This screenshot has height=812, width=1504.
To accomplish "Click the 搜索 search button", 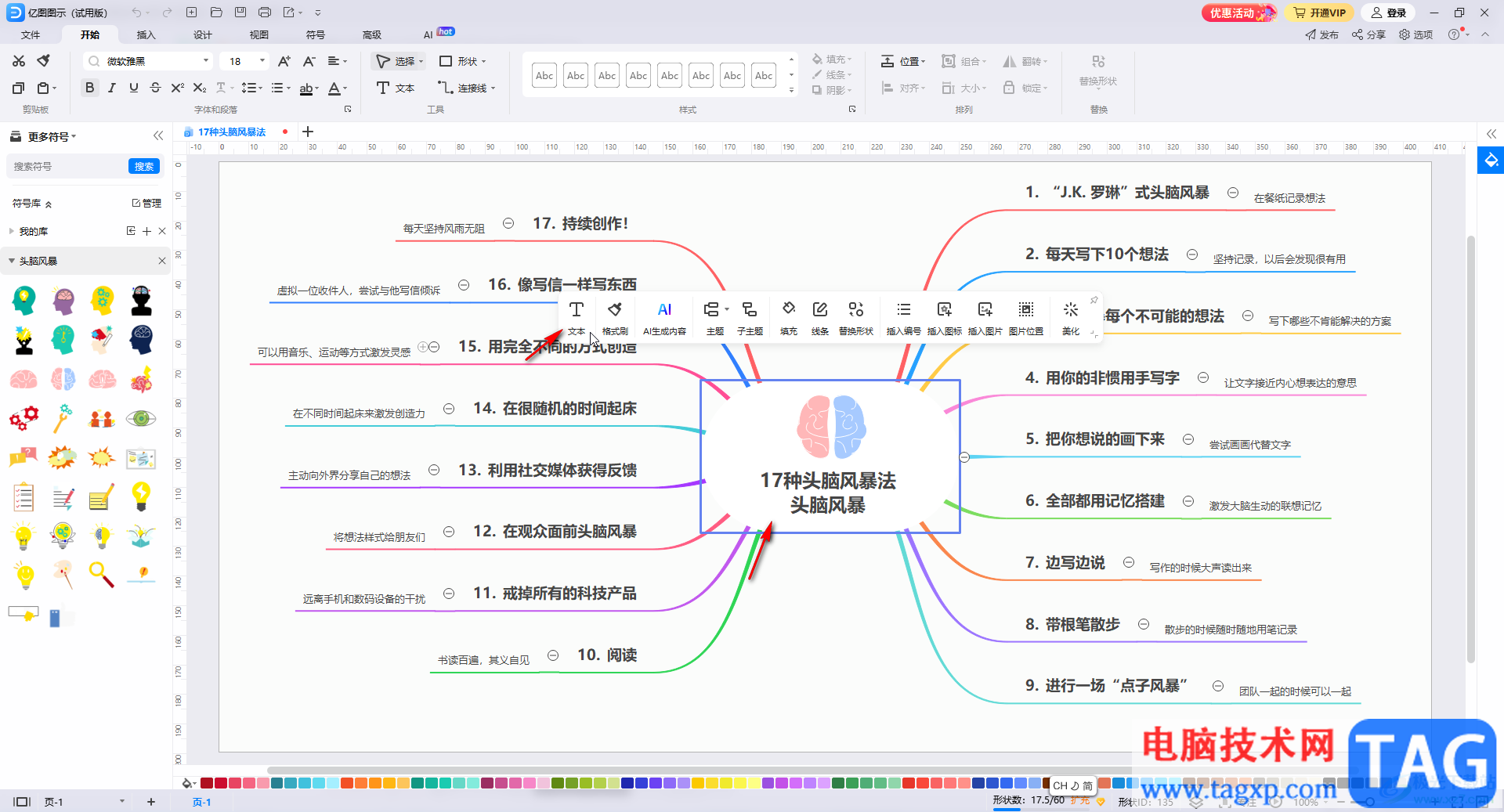I will pos(144,166).
